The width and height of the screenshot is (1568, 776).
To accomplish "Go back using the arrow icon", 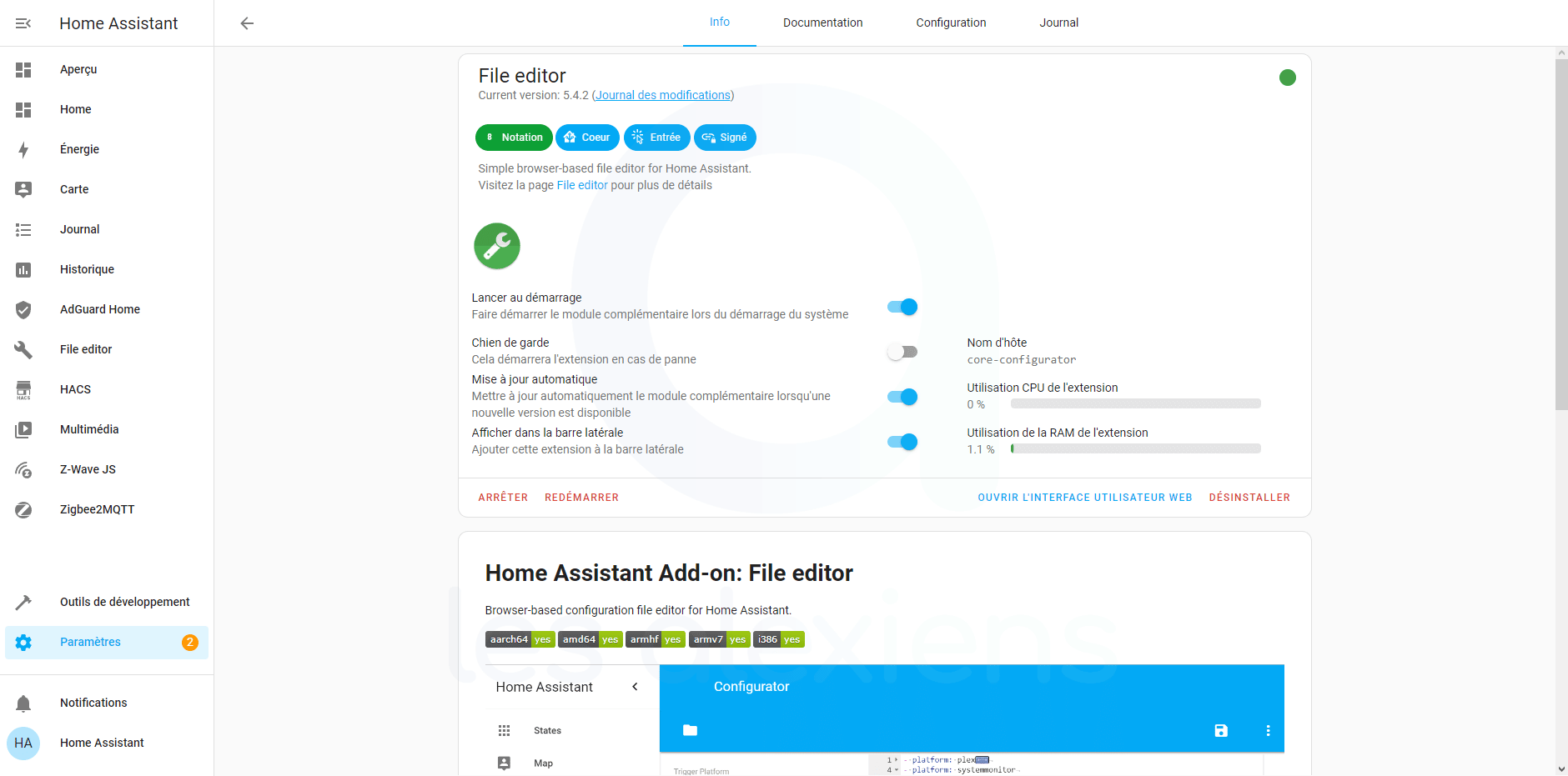I will (247, 23).
